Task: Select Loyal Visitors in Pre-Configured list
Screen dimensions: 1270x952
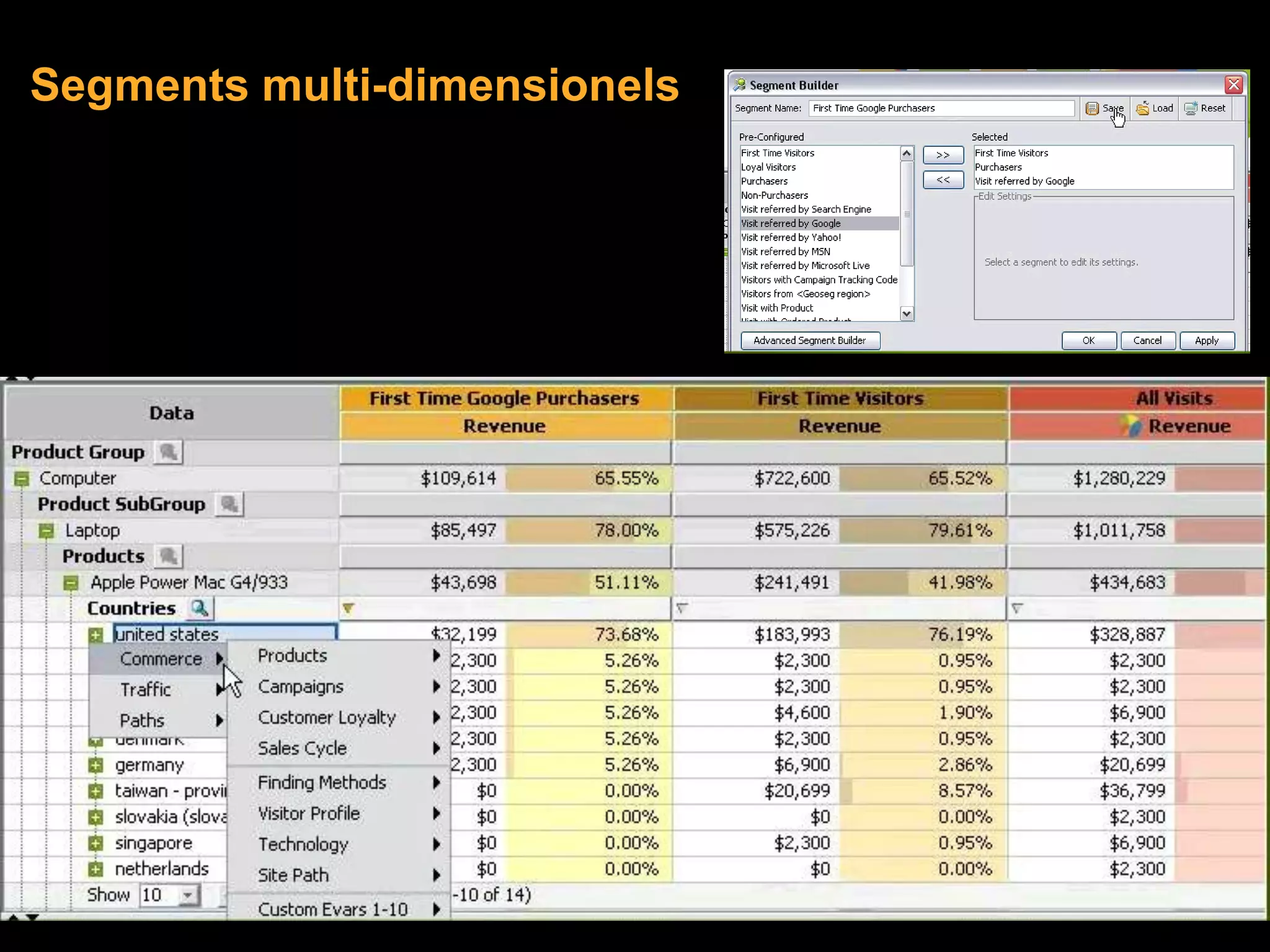Action: click(x=819, y=167)
